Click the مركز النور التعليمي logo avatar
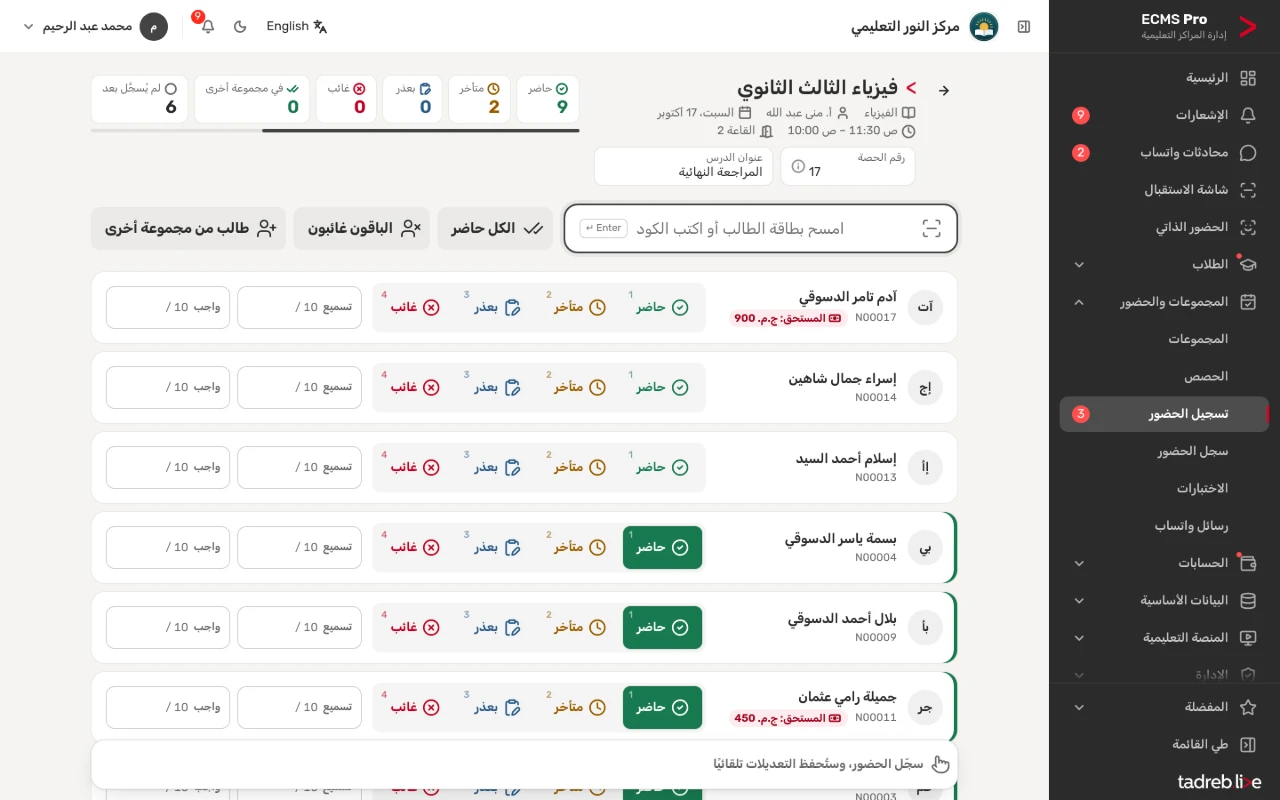This screenshot has height=800, width=1280. click(x=984, y=27)
